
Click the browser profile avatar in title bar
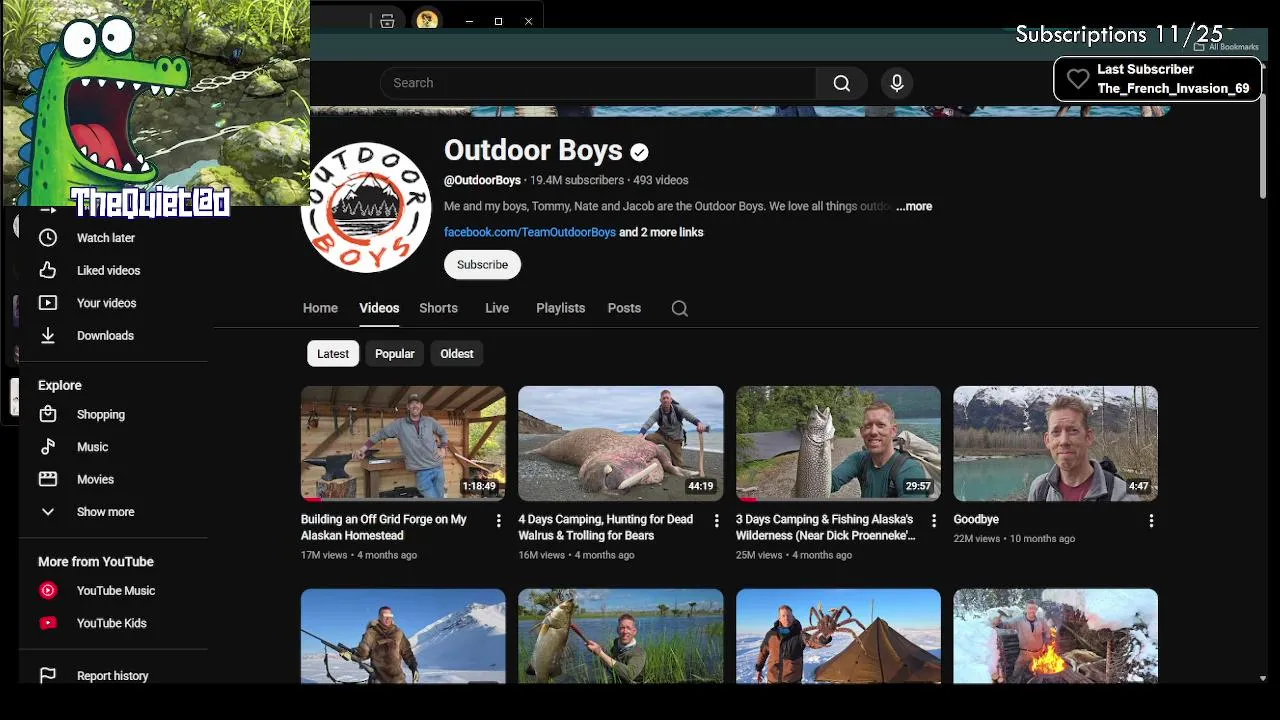[x=427, y=20]
